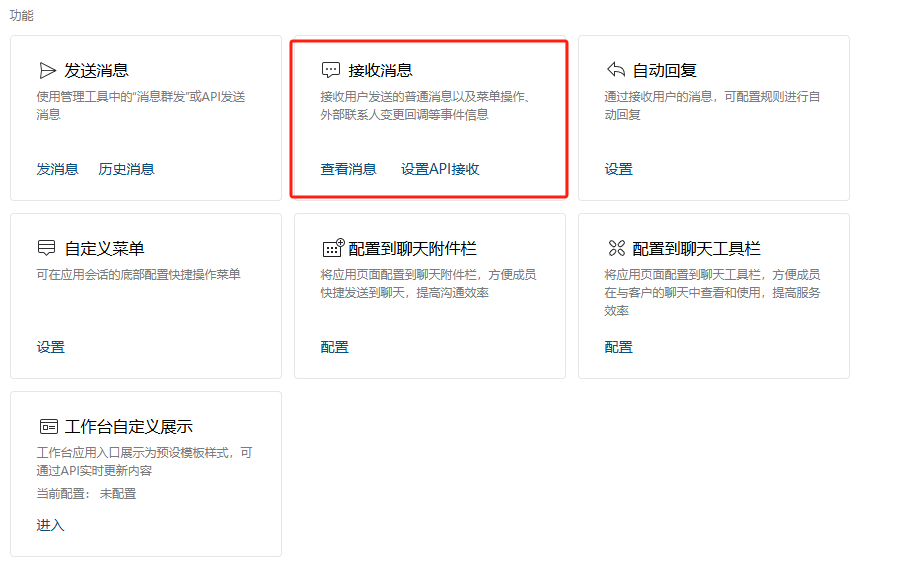The image size is (910, 564).
Task: Select the 发送消息 card title
Action: tap(96, 70)
